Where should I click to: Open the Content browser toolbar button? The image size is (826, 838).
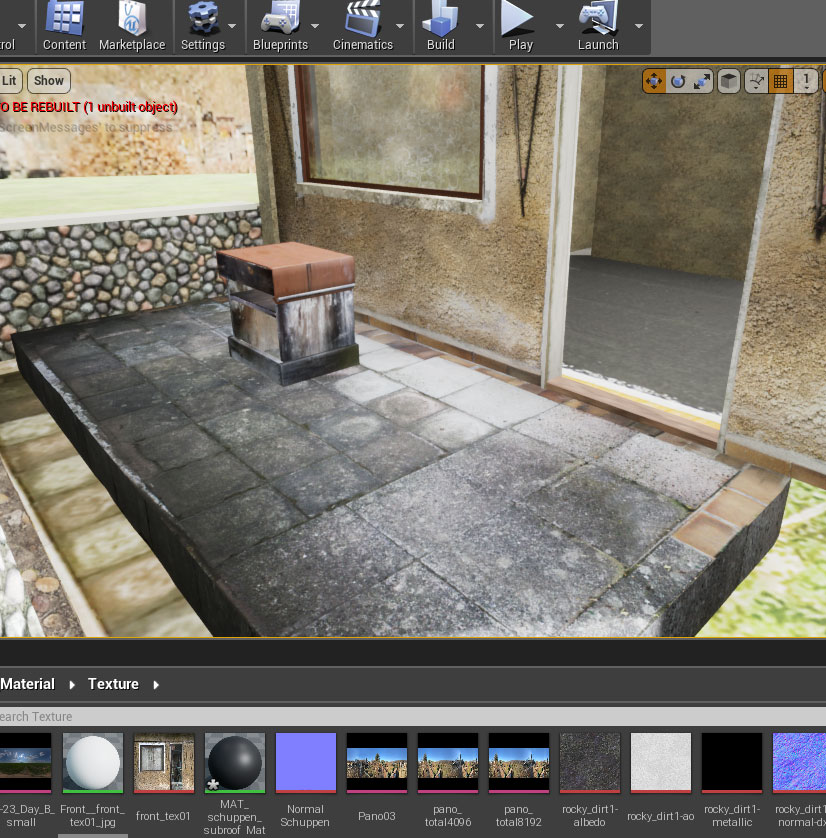pyautogui.click(x=64, y=26)
